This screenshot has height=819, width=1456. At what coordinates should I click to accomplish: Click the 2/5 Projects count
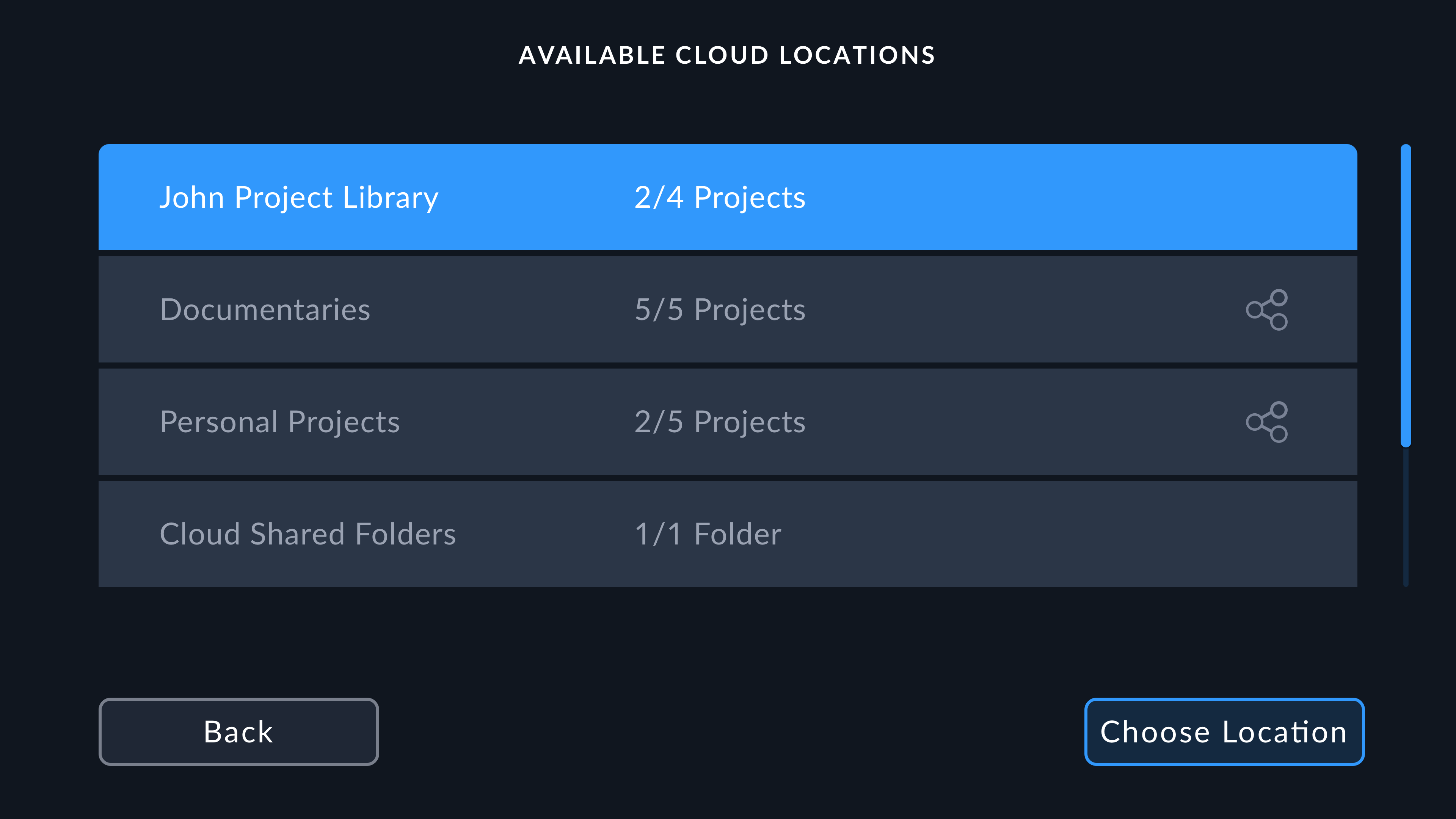pyautogui.click(x=720, y=422)
